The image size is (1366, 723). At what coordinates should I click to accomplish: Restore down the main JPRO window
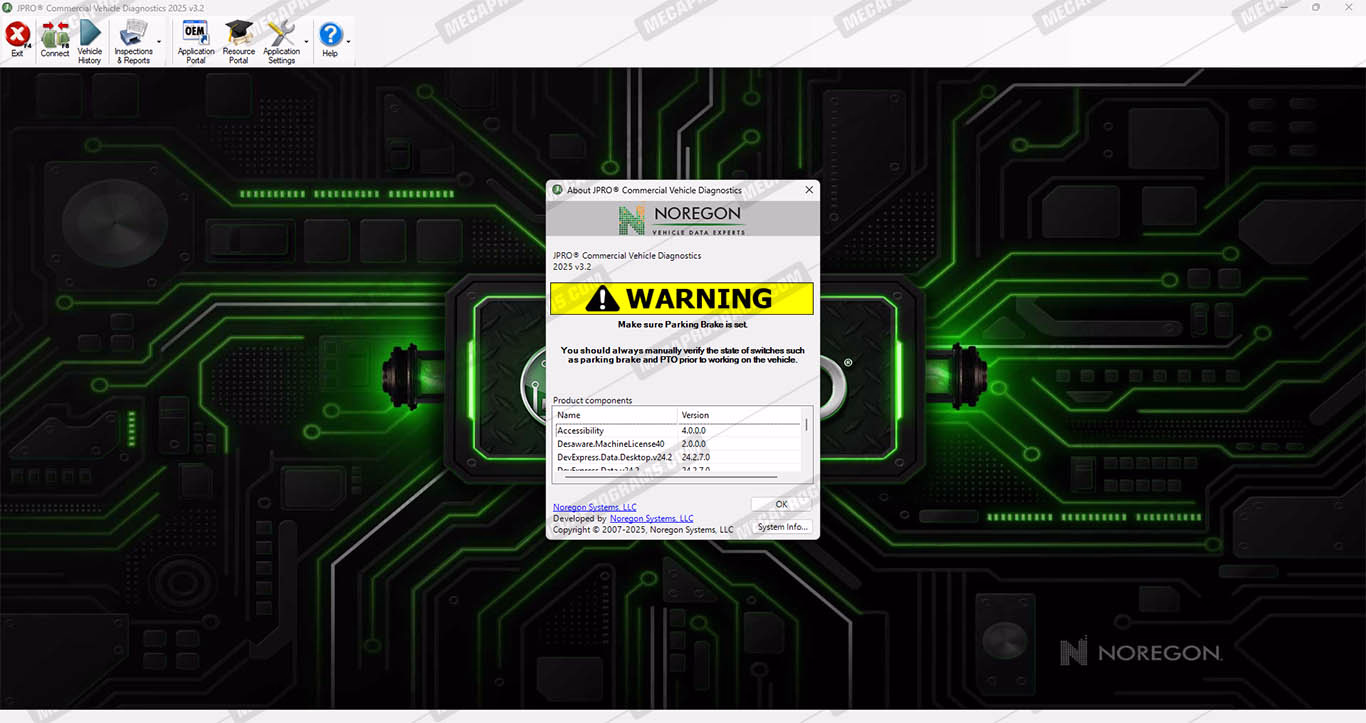pyautogui.click(x=1316, y=7)
